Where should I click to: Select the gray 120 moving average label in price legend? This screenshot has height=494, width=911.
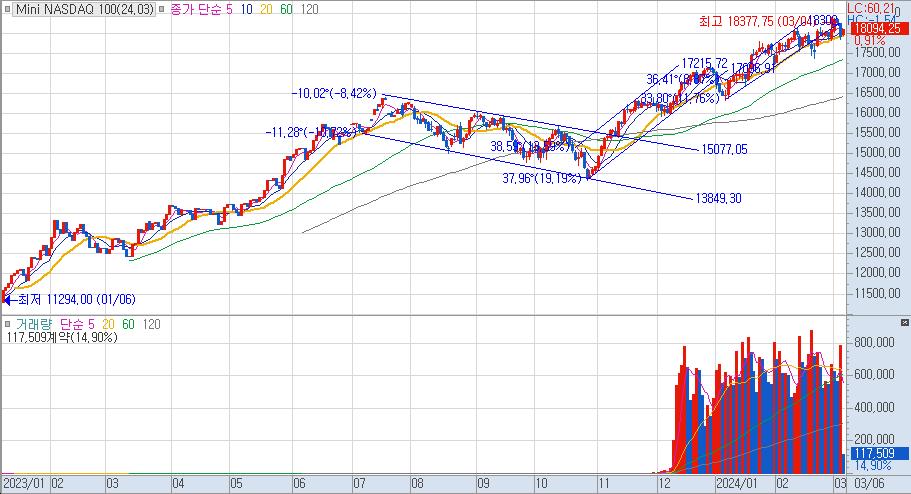pyautogui.click(x=310, y=9)
